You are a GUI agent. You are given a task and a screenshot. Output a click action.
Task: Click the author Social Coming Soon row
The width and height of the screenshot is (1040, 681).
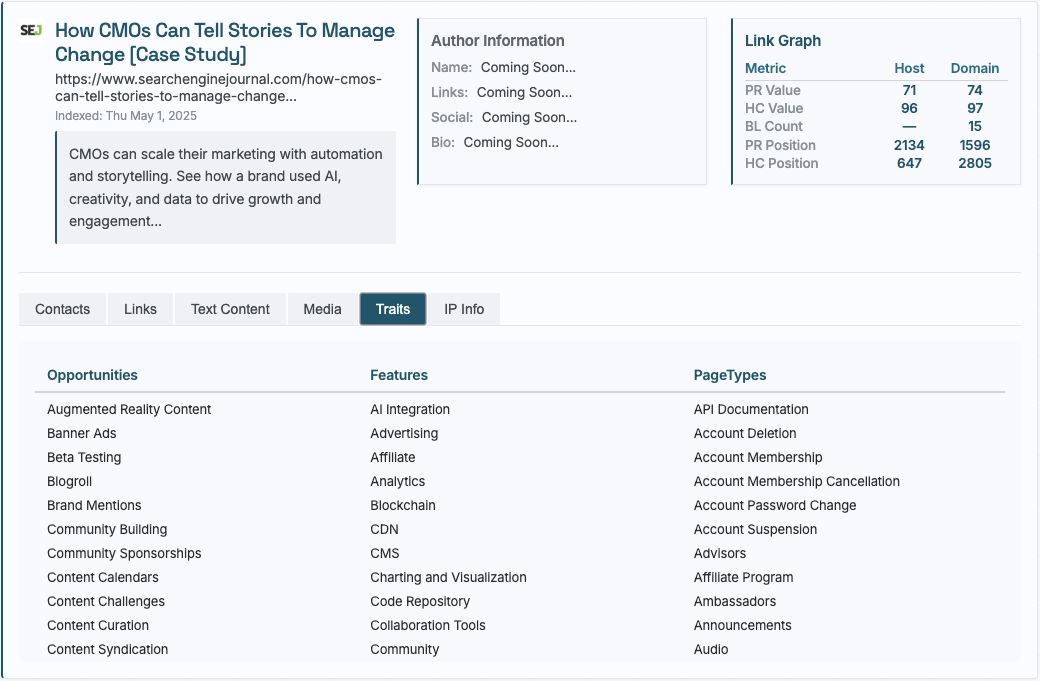pos(504,118)
